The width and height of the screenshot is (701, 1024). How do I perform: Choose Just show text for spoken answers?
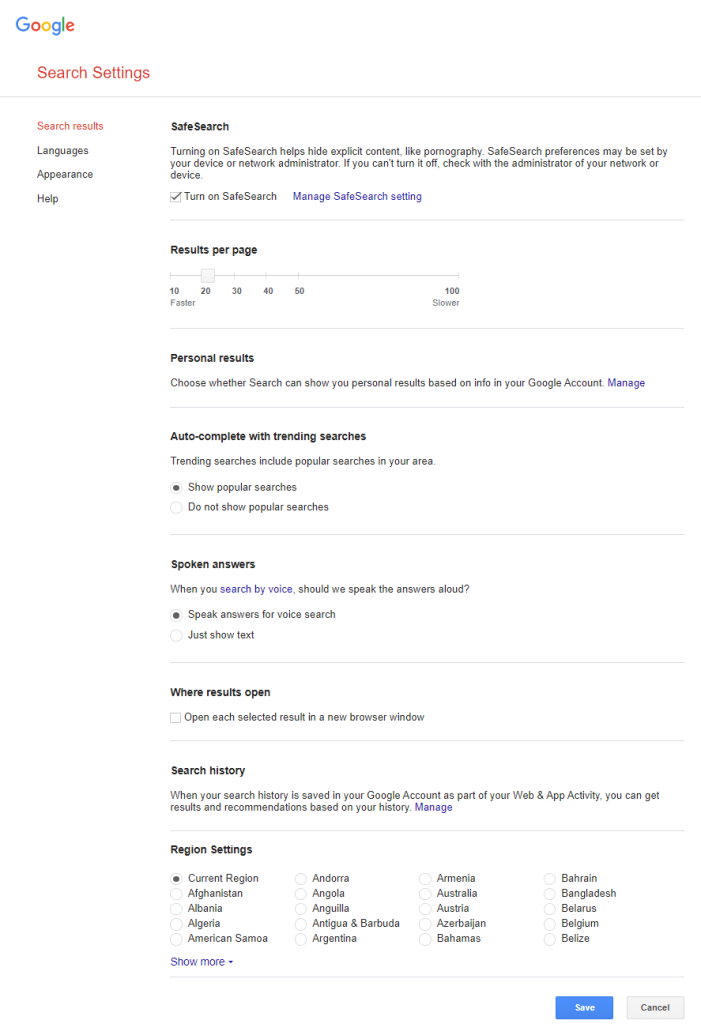click(x=176, y=634)
